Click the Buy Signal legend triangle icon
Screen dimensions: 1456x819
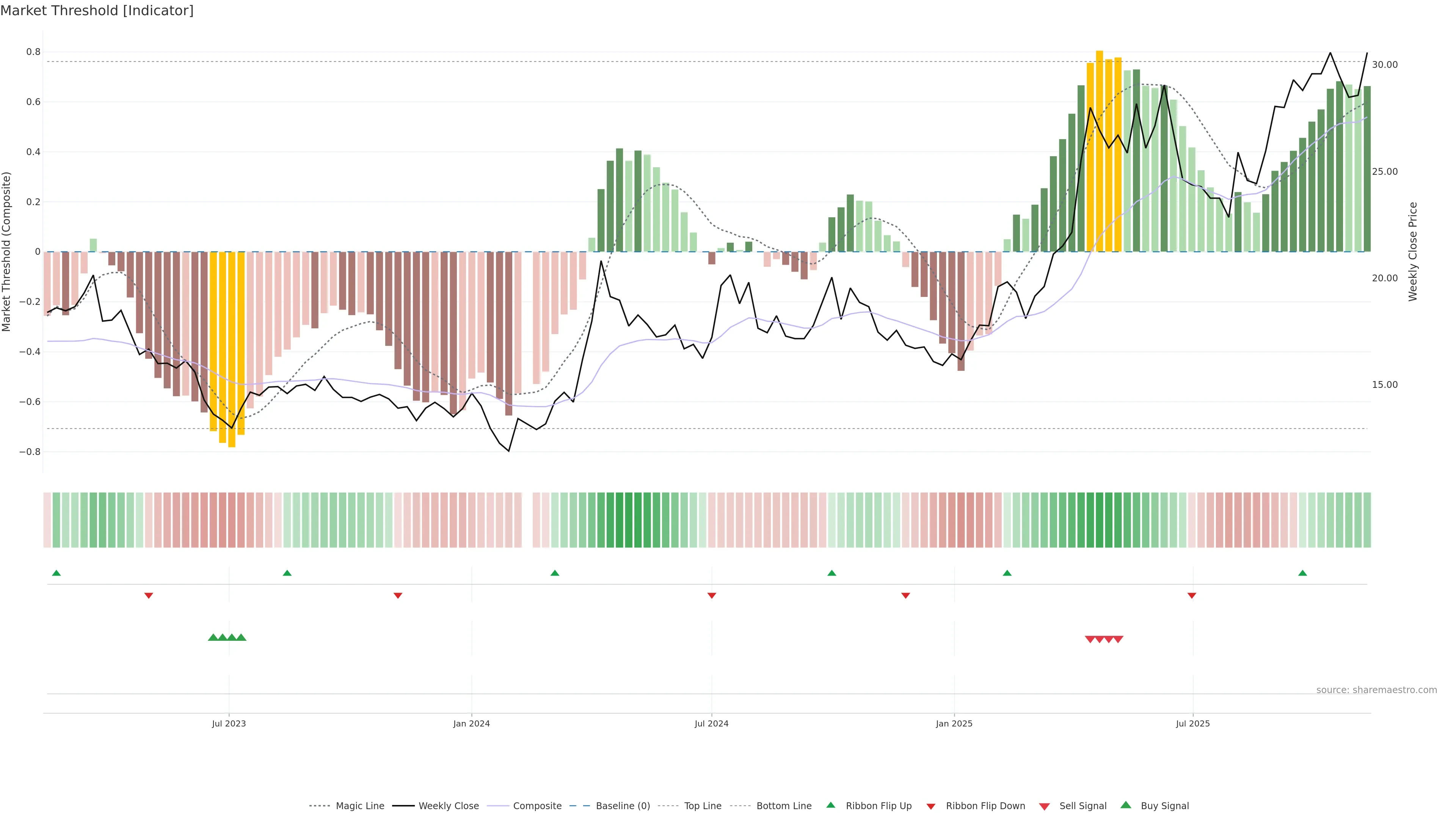click(x=1126, y=805)
